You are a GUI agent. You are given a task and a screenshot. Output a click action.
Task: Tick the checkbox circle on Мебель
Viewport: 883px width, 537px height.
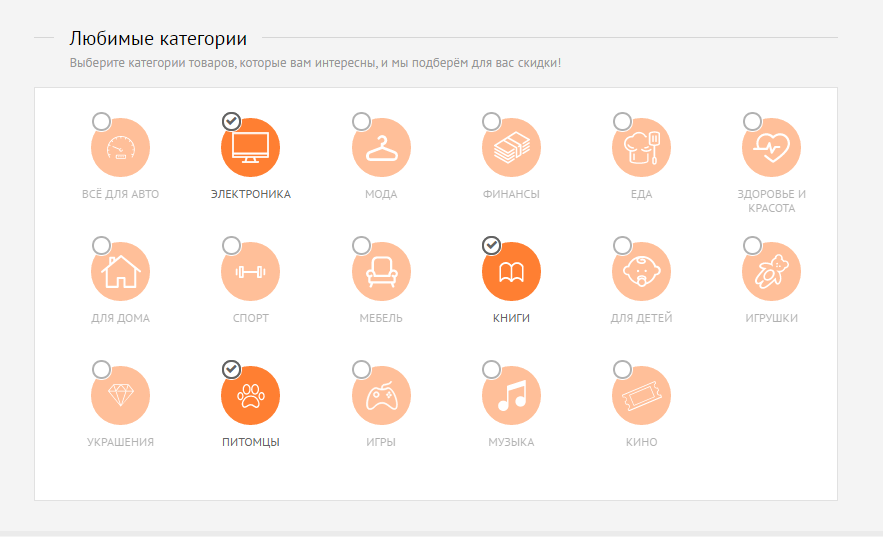[362, 245]
